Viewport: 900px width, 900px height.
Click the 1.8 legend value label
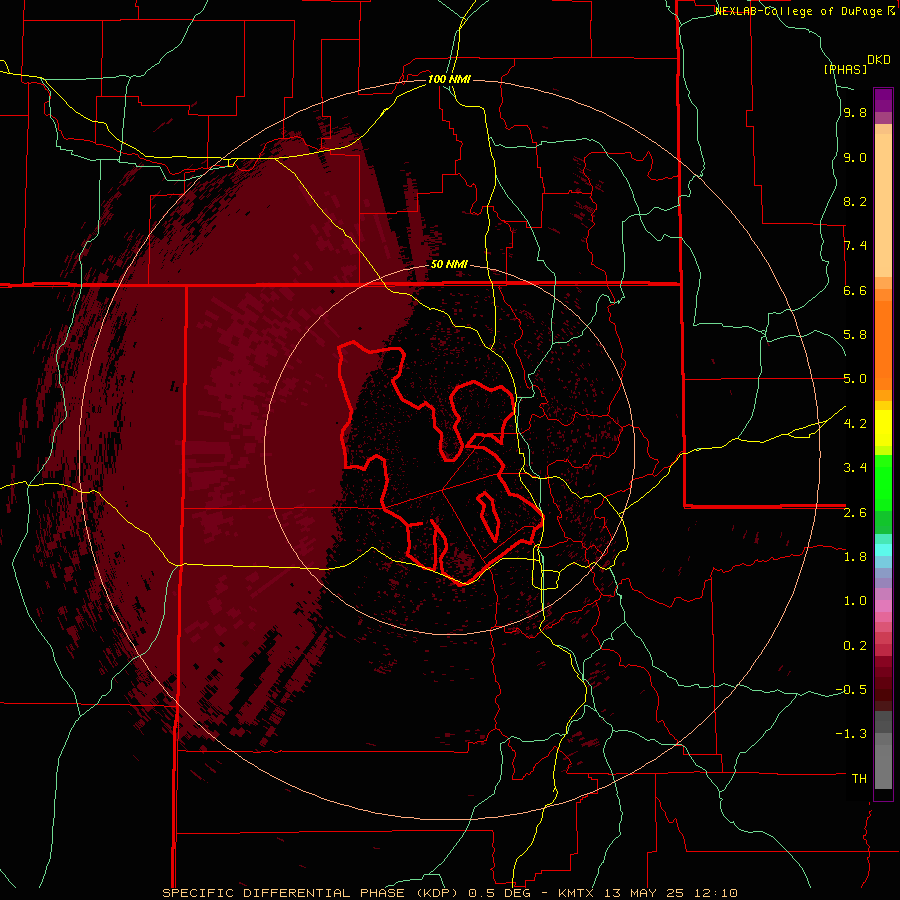coord(855,557)
